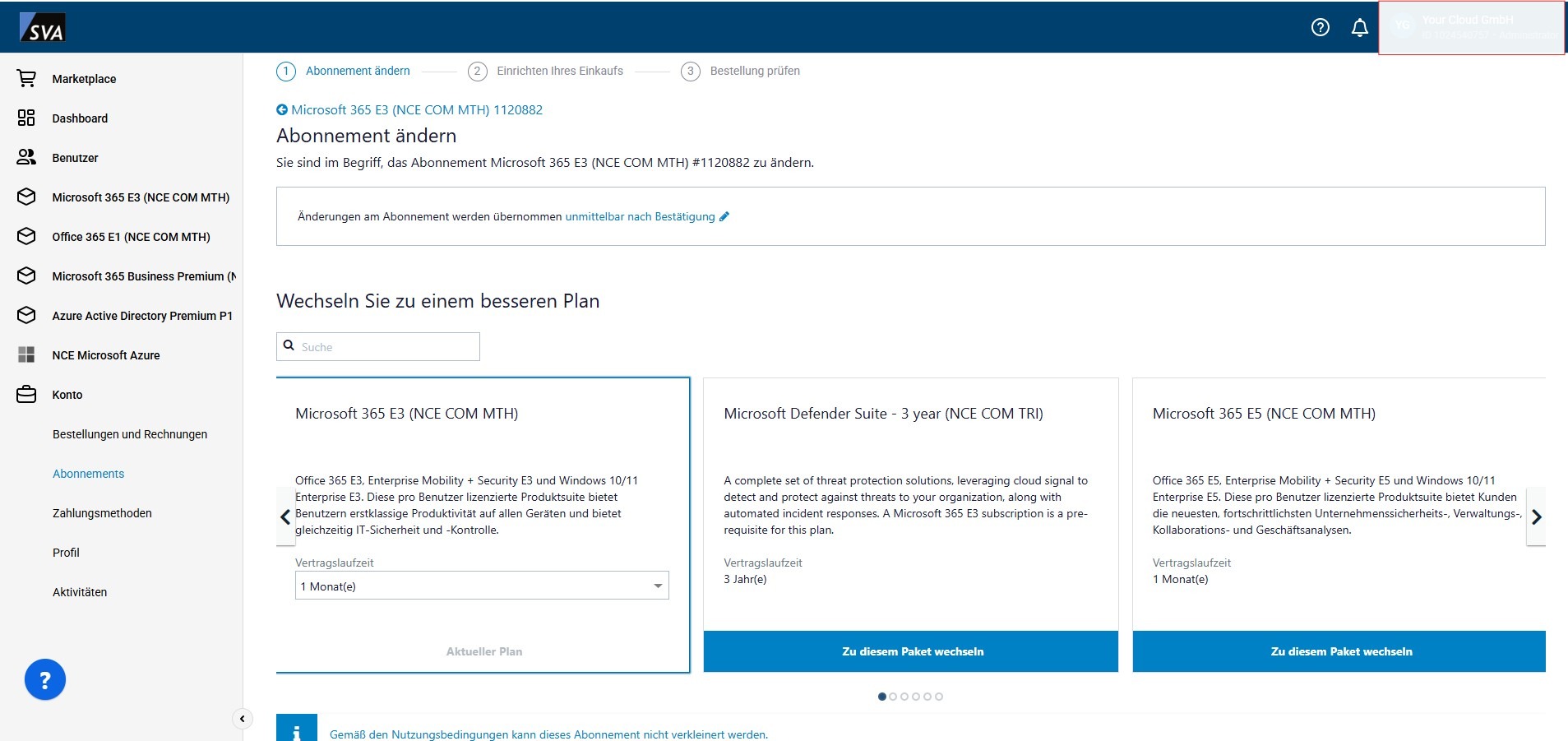Open Microsoft 365 Business Premium in sidebar
The height and width of the screenshot is (741, 1568).
(144, 276)
